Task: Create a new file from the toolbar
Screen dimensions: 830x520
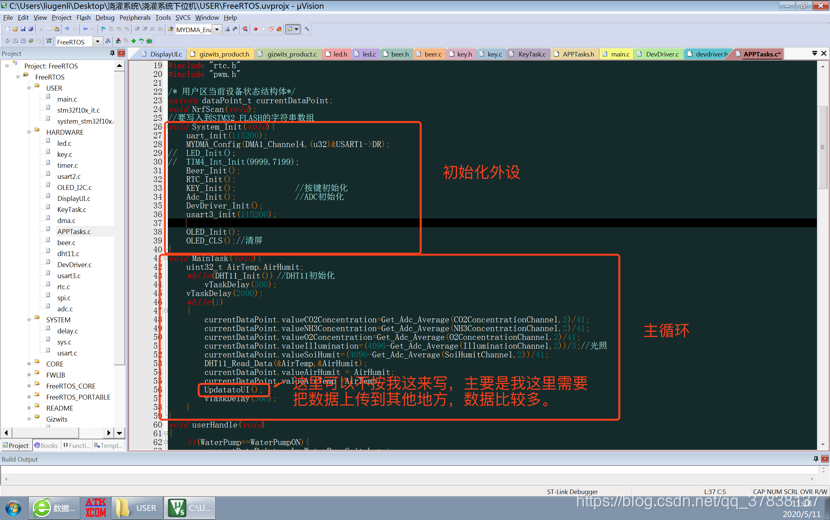Action: point(7,29)
